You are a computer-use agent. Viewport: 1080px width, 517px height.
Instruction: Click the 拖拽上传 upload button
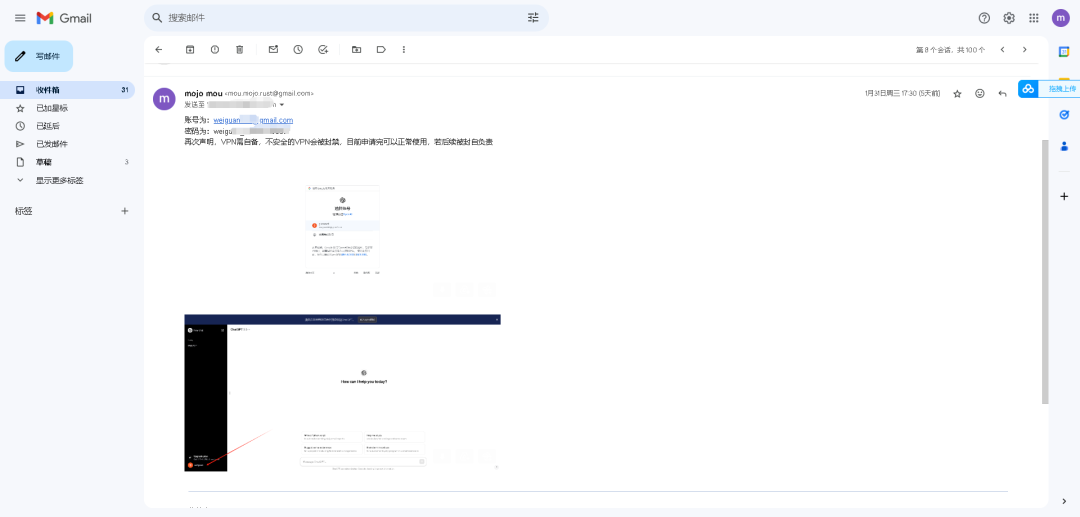tap(1049, 89)
